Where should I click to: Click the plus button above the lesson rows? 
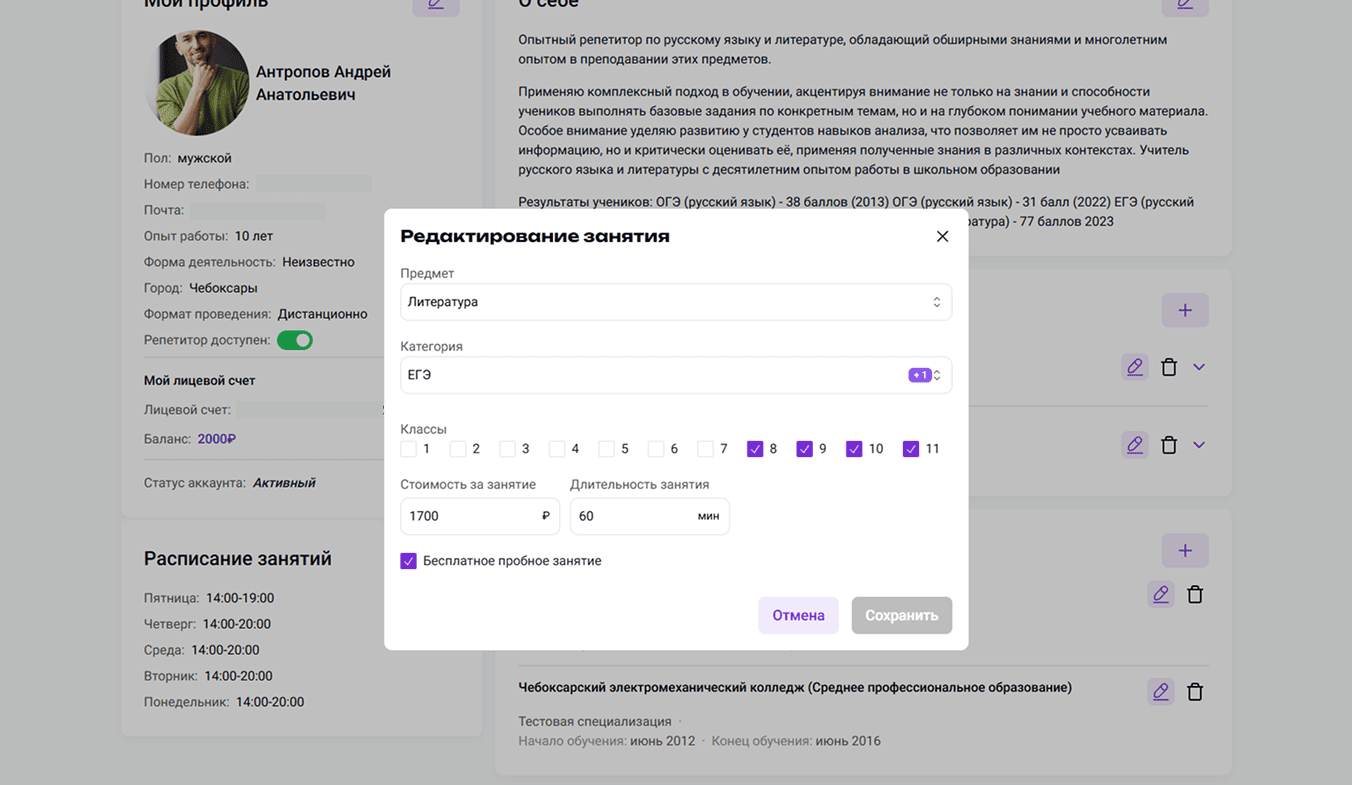tap(1184, 310)
